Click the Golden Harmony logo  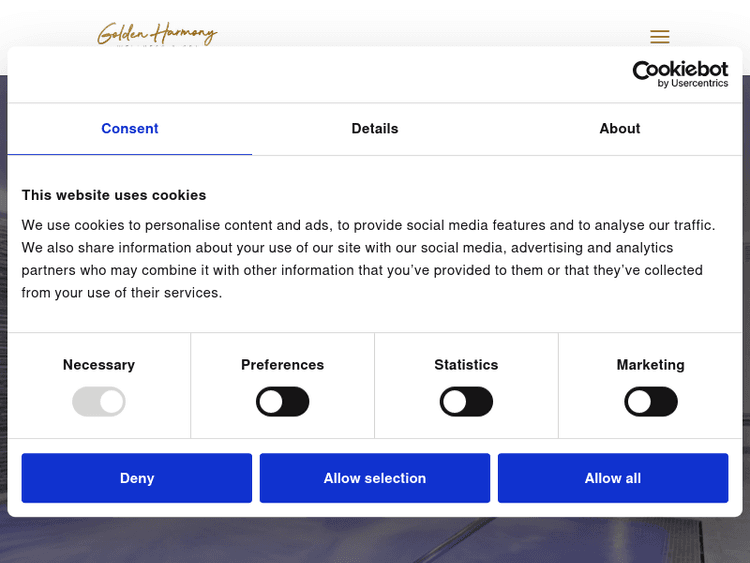click(x=157, y=34)
